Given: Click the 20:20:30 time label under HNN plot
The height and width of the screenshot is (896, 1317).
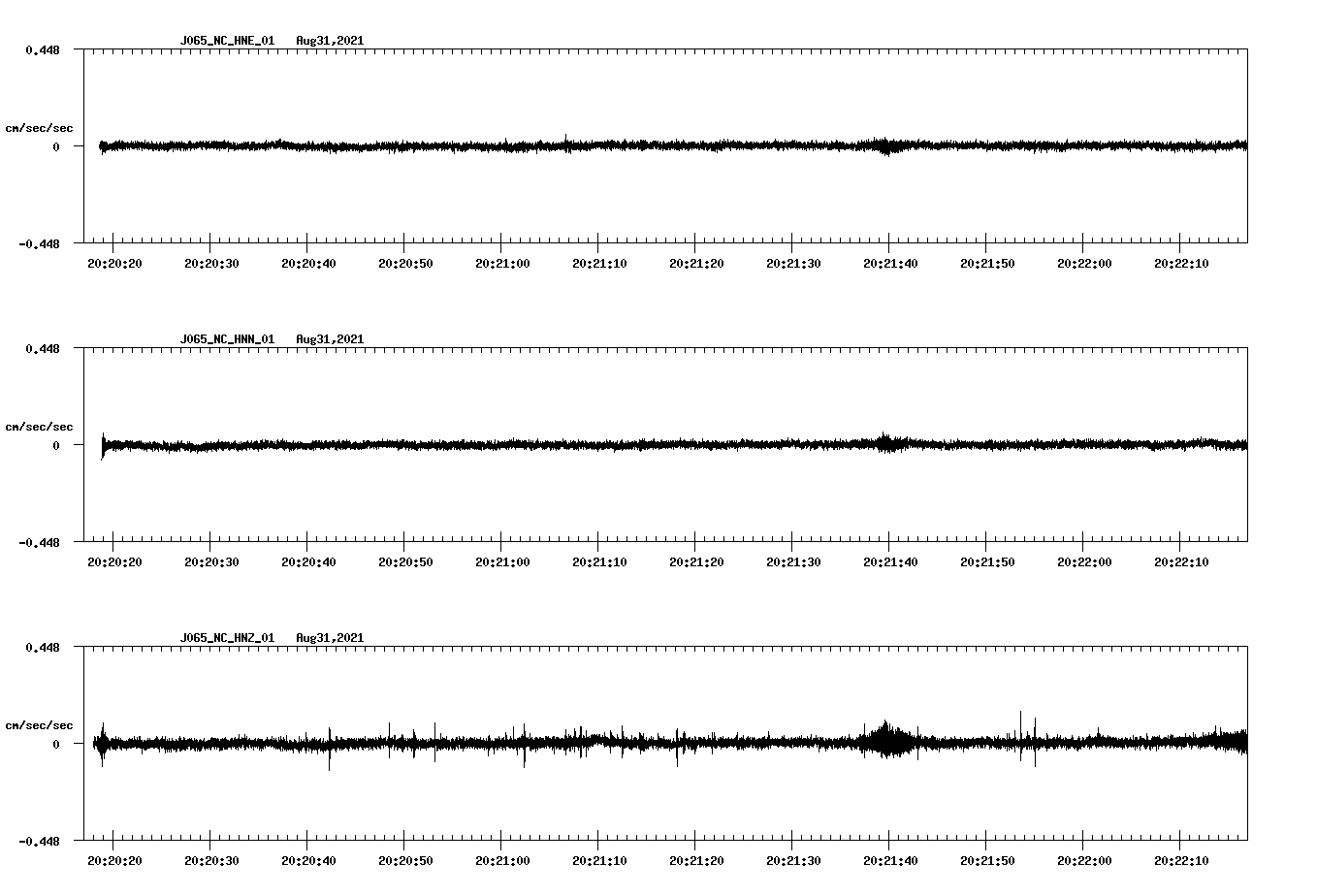Looking at the screenshot, I should coord(211,562).
